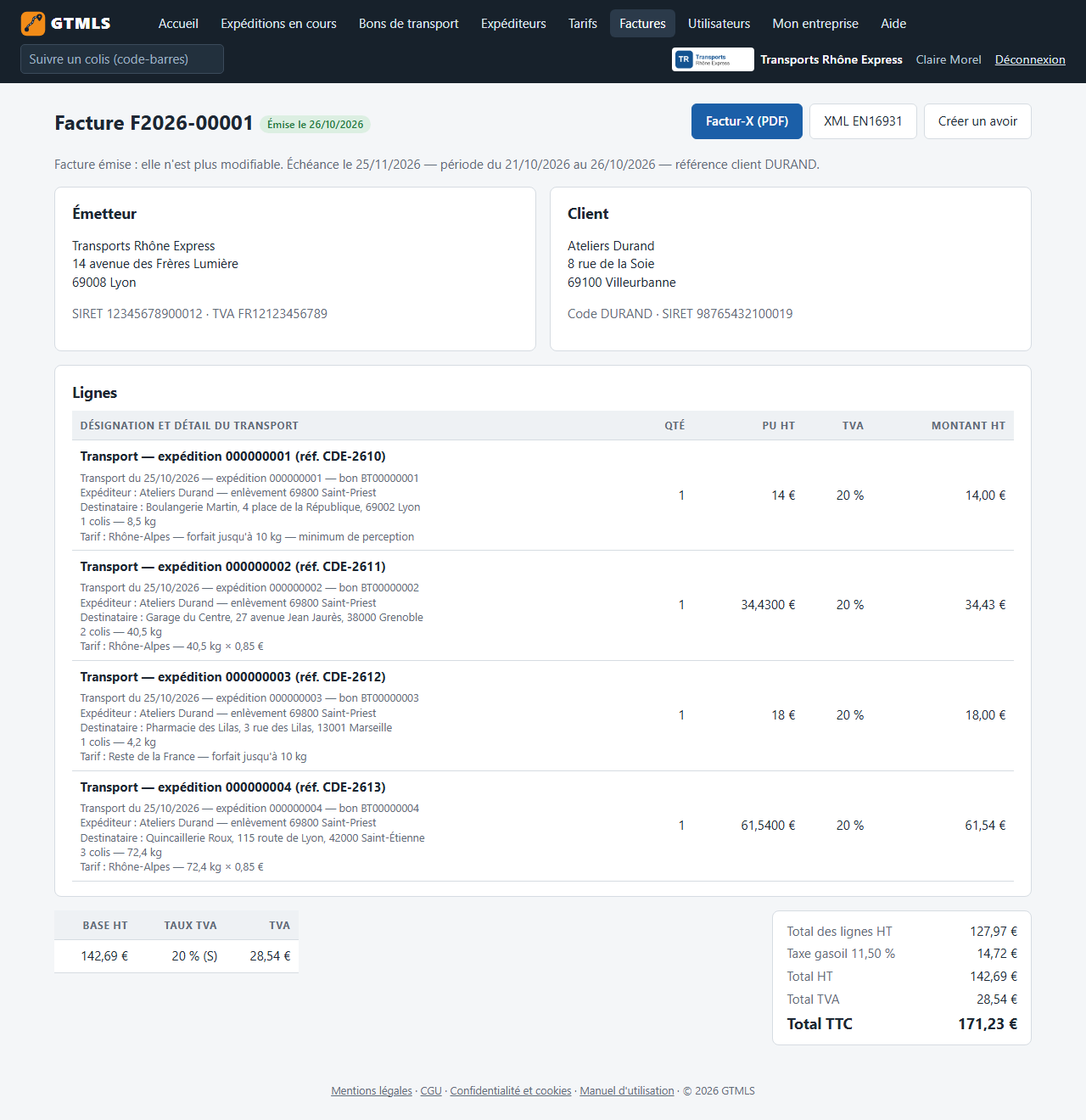
Task: Select the issuer SIRET and TVA line
Action: point(199,314)
